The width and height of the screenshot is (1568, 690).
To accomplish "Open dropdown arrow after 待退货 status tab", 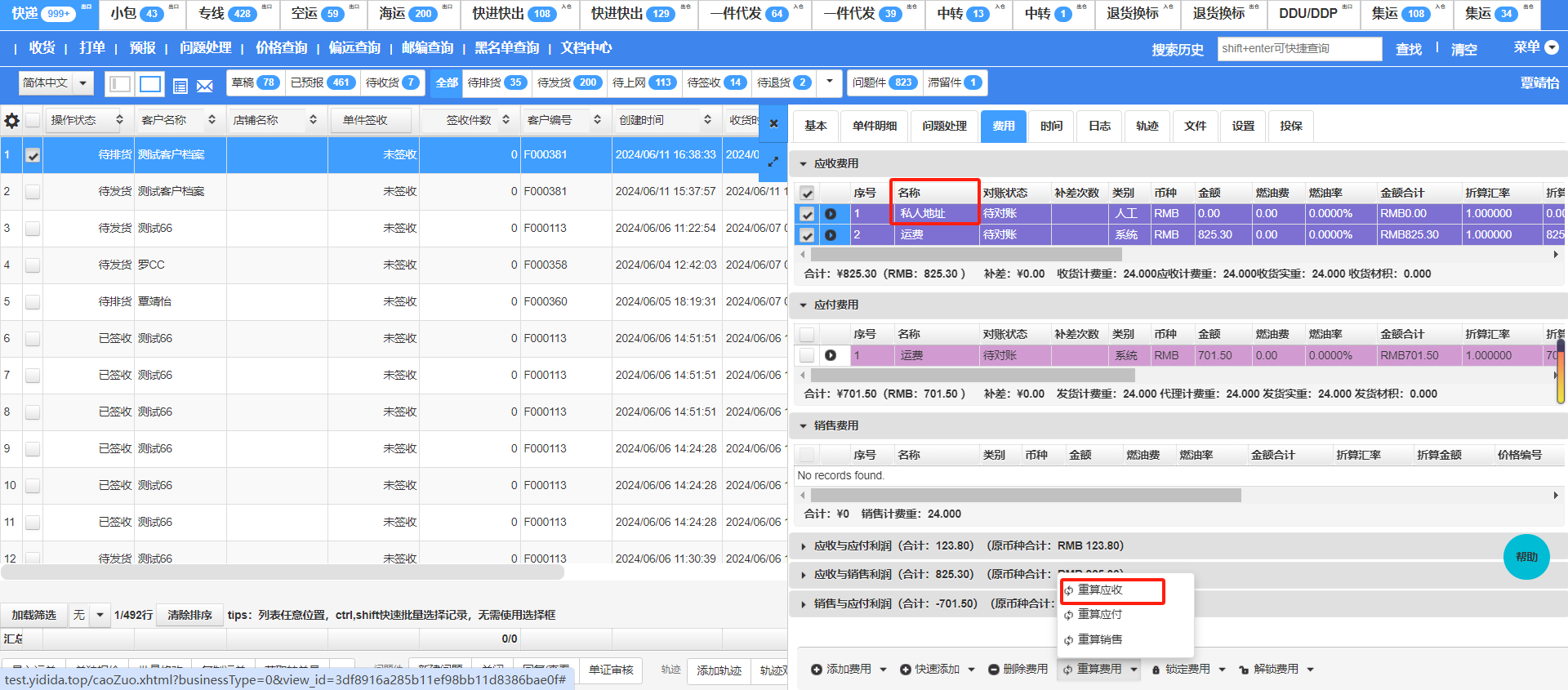I will (829, 82).
